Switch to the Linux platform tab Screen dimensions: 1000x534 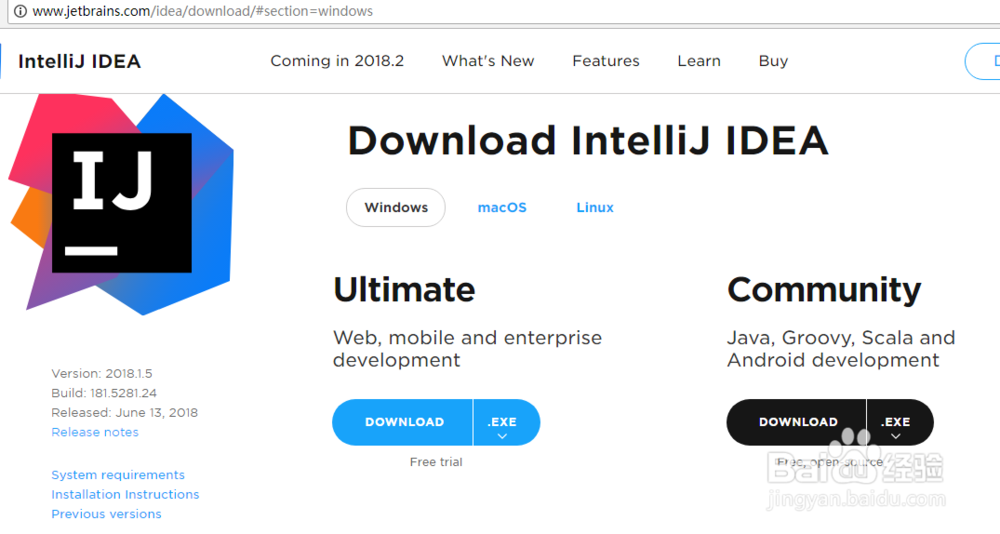point(595,207)
